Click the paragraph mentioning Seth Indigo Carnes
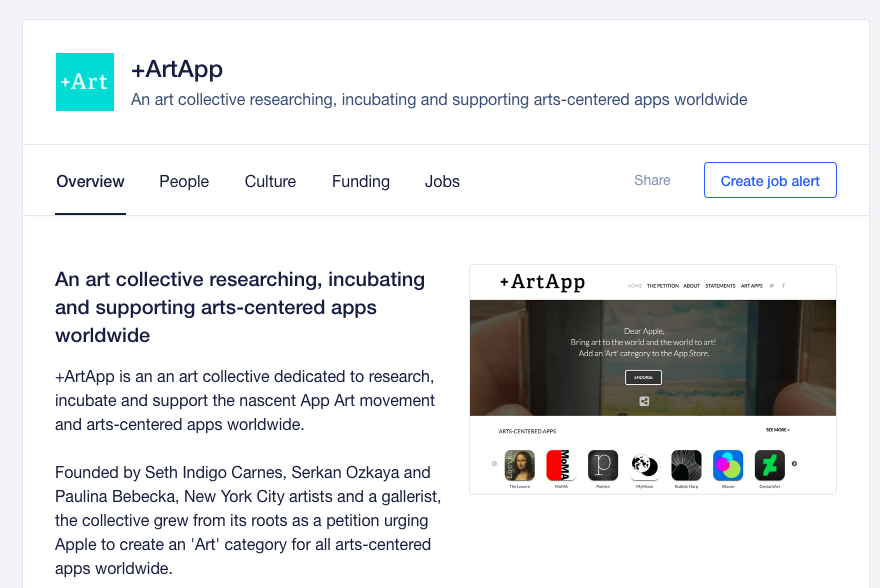The image size is (880, 588). 248,520
